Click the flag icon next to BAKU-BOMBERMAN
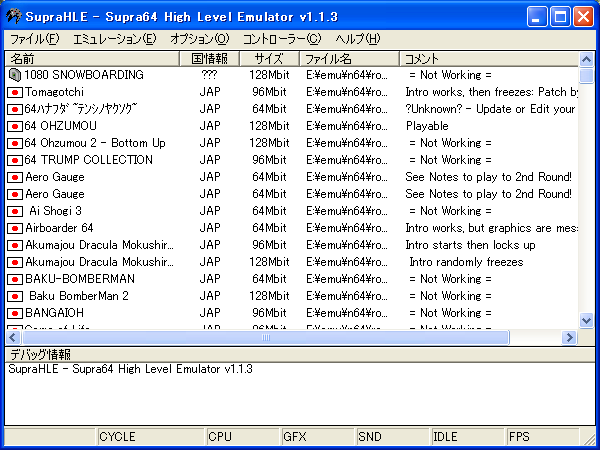This screenshot has width=600, height=450. [15, 279]
